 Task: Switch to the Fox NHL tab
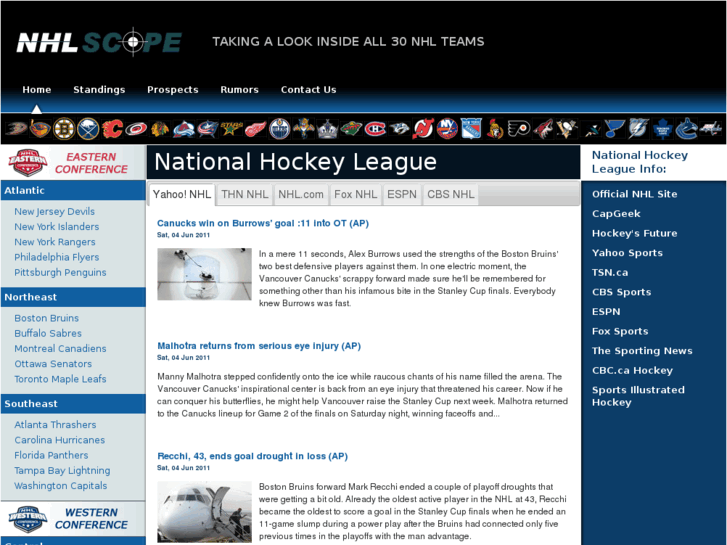[356, 194]
